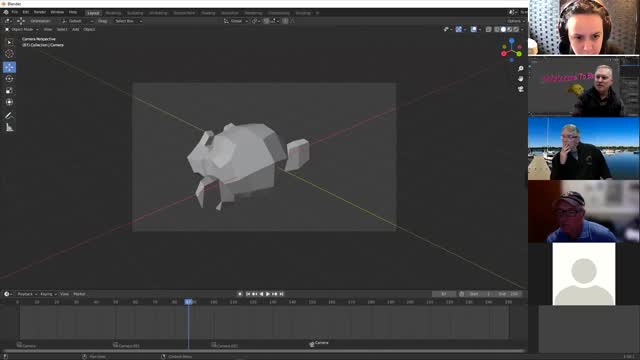
Task: Open the Object Mode dropdown
Action: click(x=21, y=29)
